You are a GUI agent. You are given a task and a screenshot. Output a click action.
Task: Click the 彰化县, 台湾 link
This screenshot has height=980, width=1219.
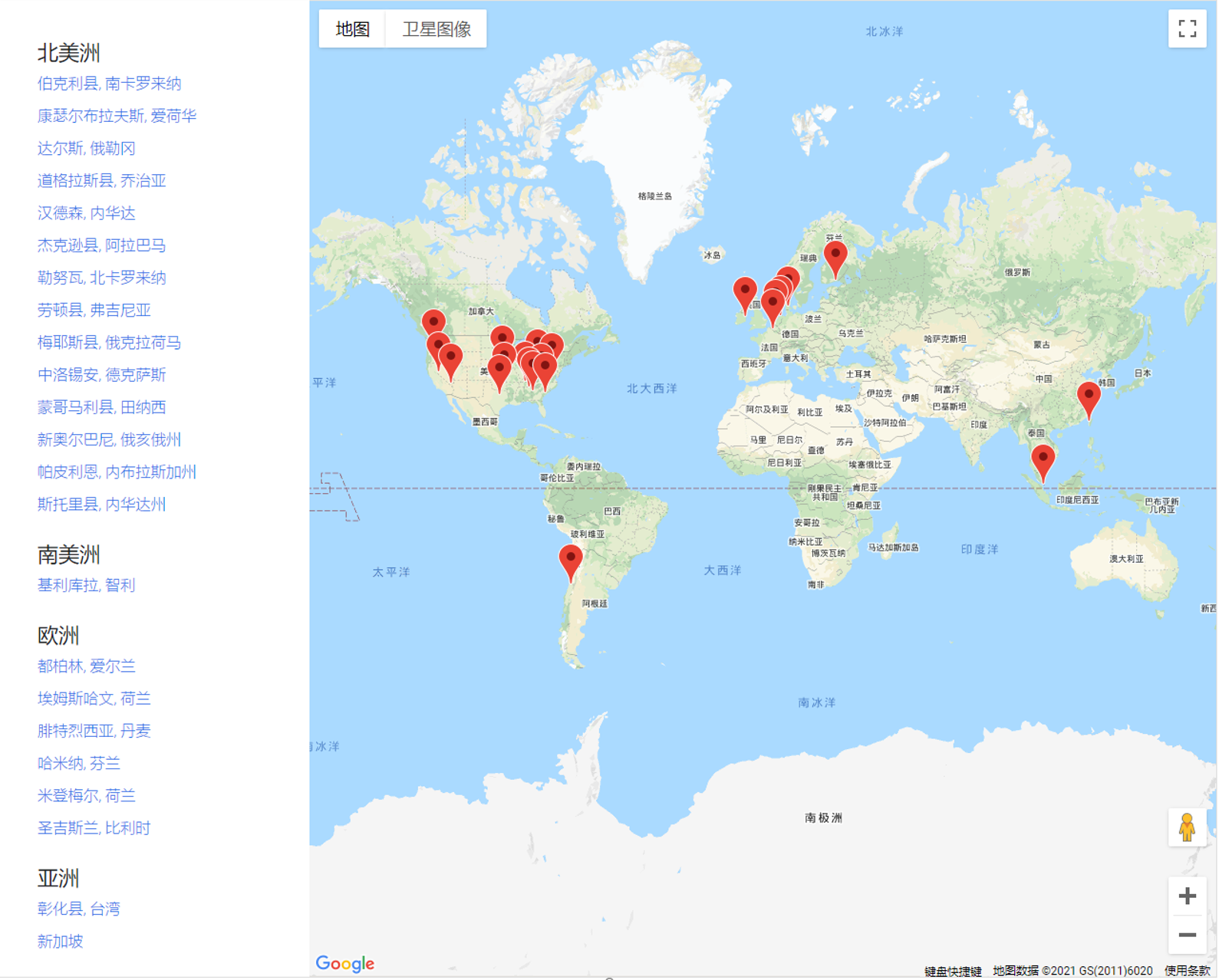click(78, 909)
